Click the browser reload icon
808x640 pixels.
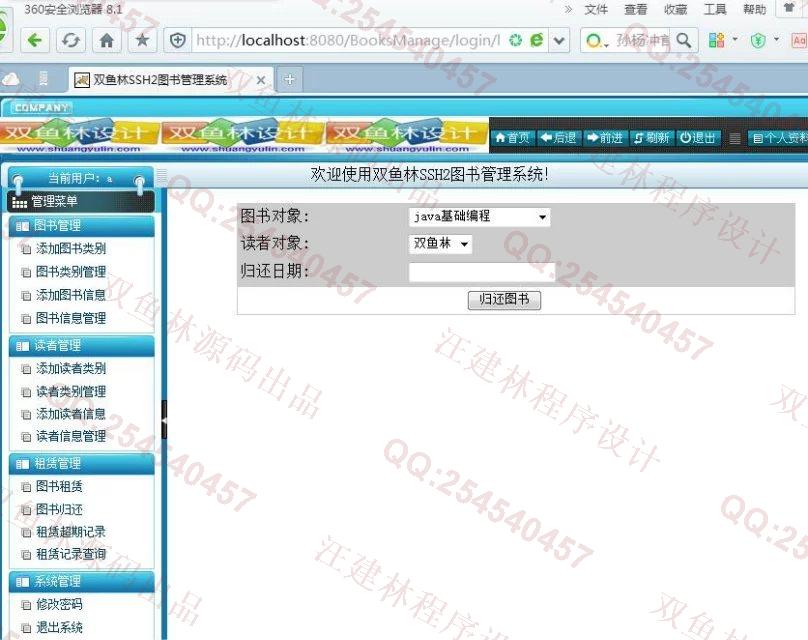pyautogui.click(x=71, y=40)
